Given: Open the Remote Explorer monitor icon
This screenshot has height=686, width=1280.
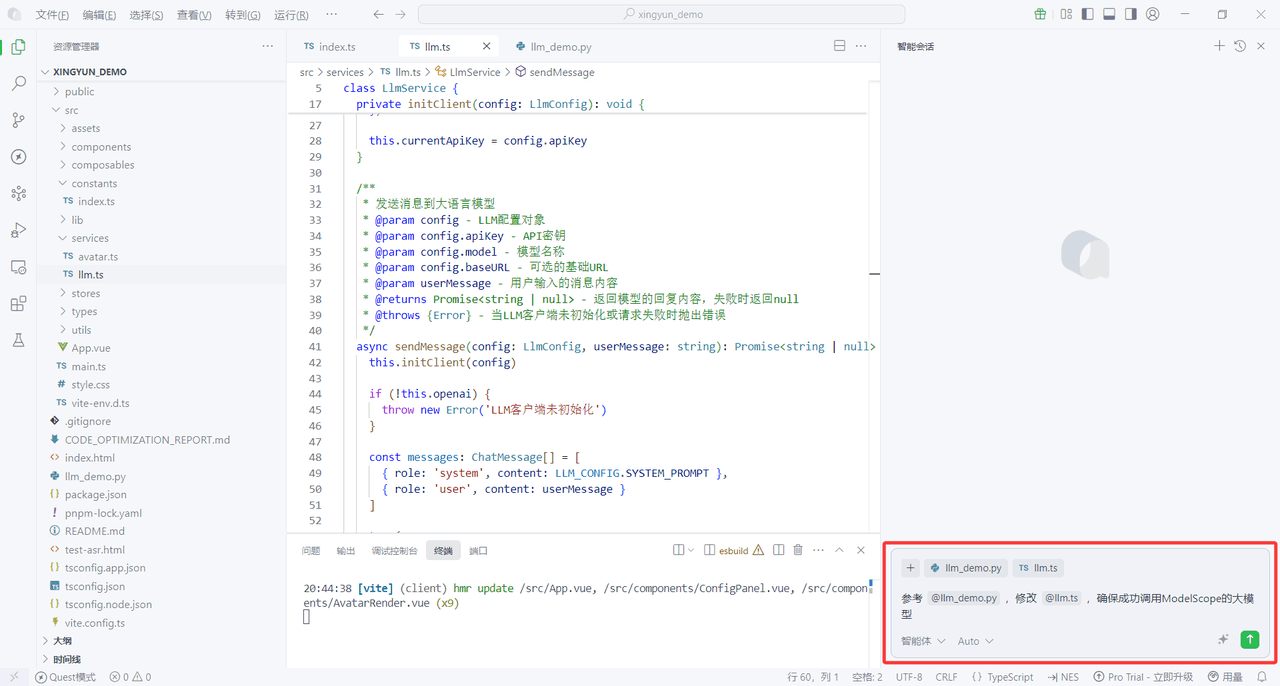Looking at the screenshot, I should pos(18,267).
